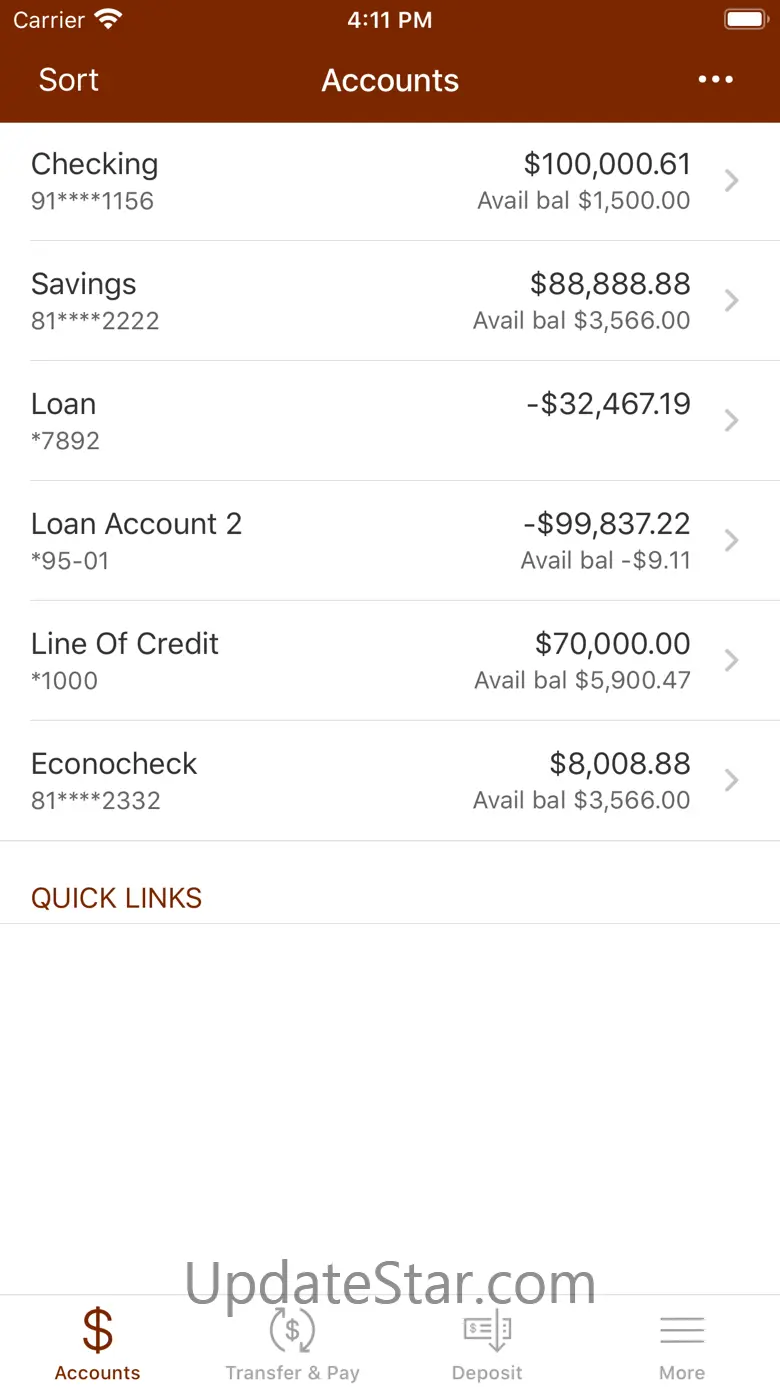The height and width of the screenshot is (1387, 780).
Task: Switch to the Transfer & Pay tab label
Action: [292, 1373]
